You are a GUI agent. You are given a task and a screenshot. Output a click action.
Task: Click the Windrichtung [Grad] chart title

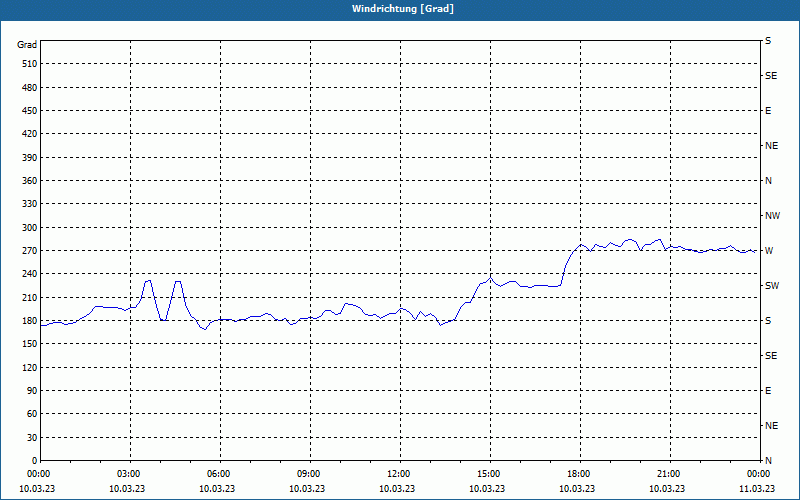(403, 9)
